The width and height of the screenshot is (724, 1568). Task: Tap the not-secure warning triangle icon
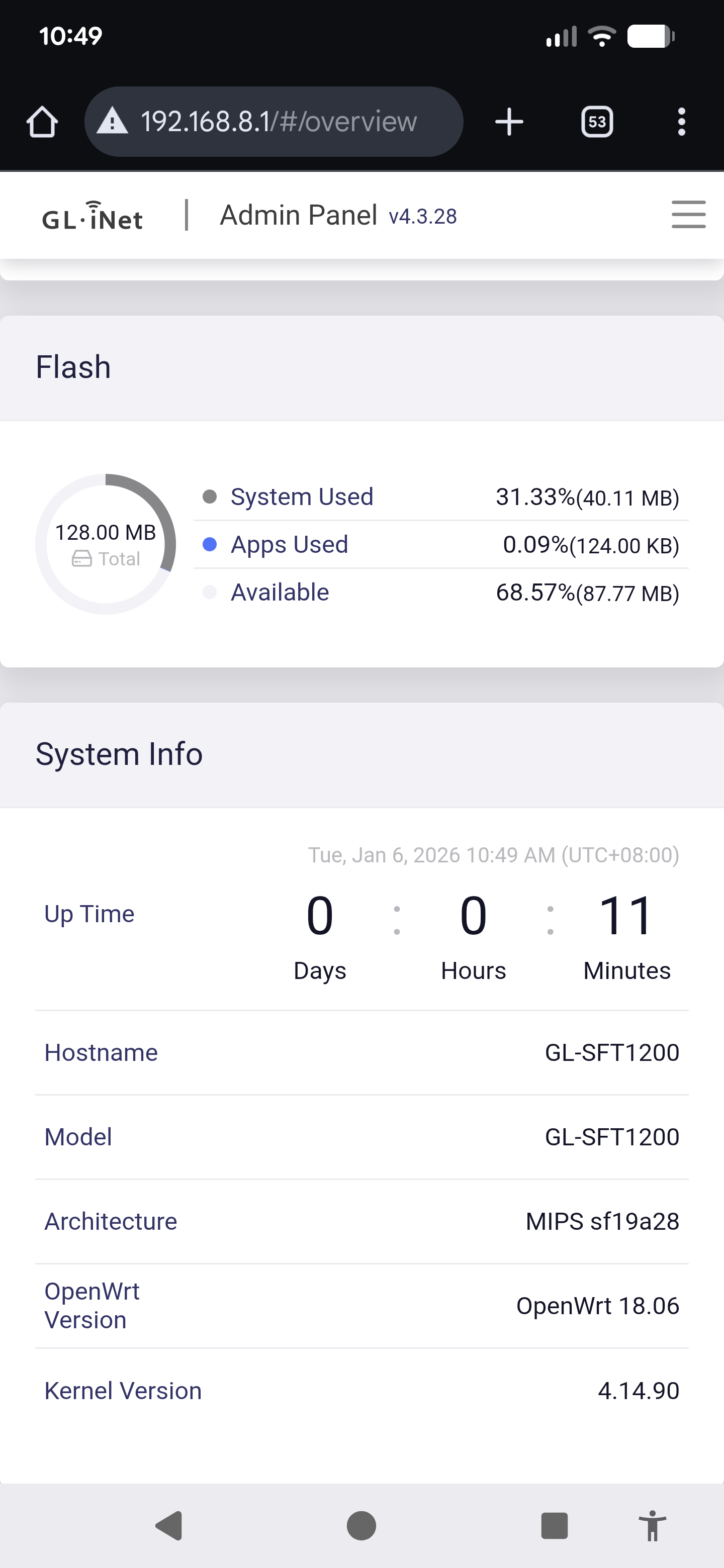click(113, 121)
